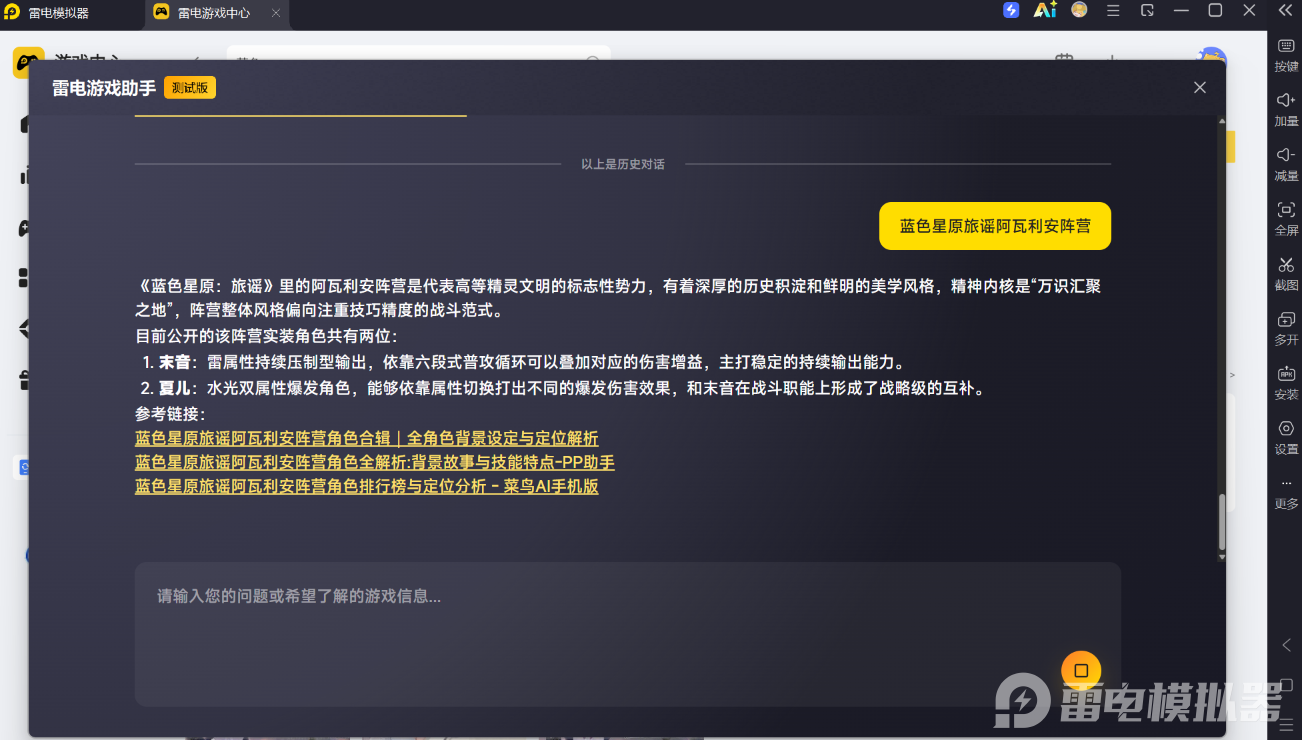This screenshot has width=1302, height=740.
Task: Click the question input field
Action: pos(628,634)
